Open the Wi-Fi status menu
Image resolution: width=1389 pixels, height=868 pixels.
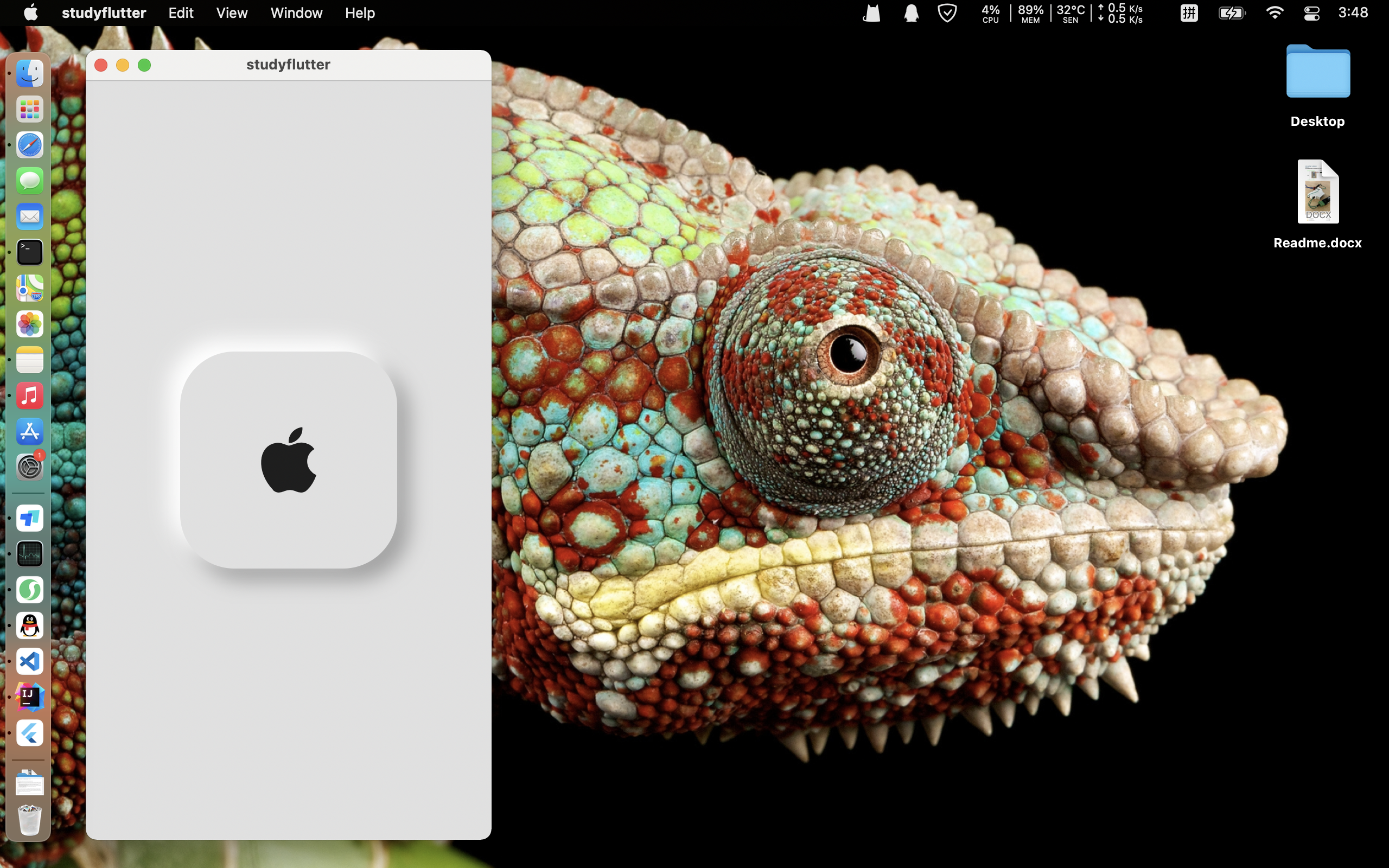[x=1274, y=12]
